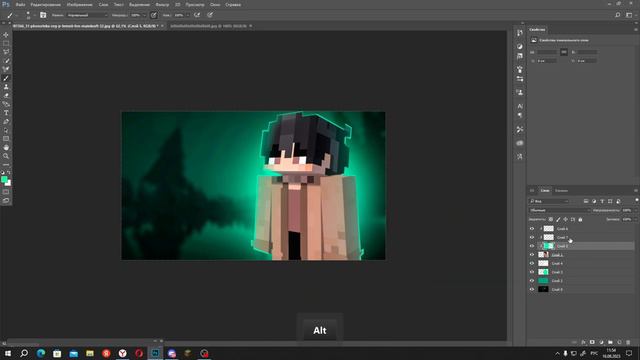The image size is (640, 360).
Task: Create new layer icon
Action: (619, 342)
